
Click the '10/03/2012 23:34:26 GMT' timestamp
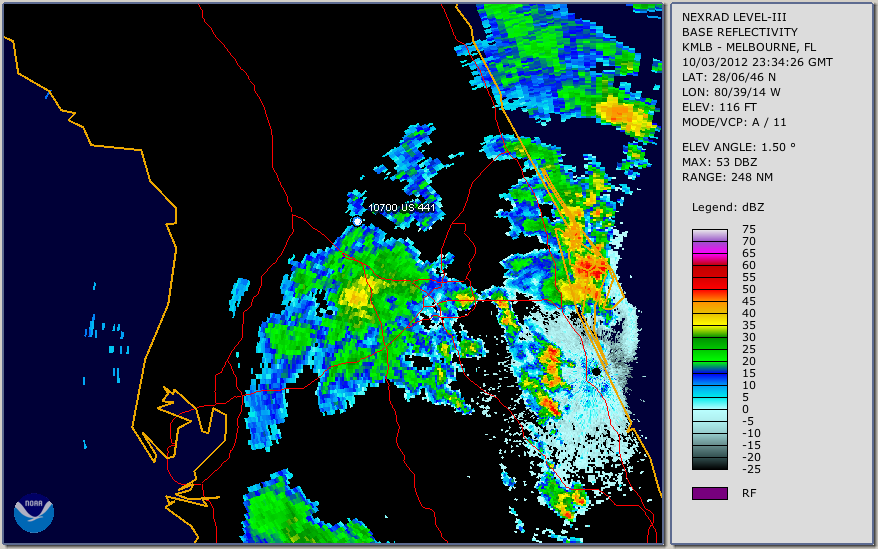click(757, 62)
